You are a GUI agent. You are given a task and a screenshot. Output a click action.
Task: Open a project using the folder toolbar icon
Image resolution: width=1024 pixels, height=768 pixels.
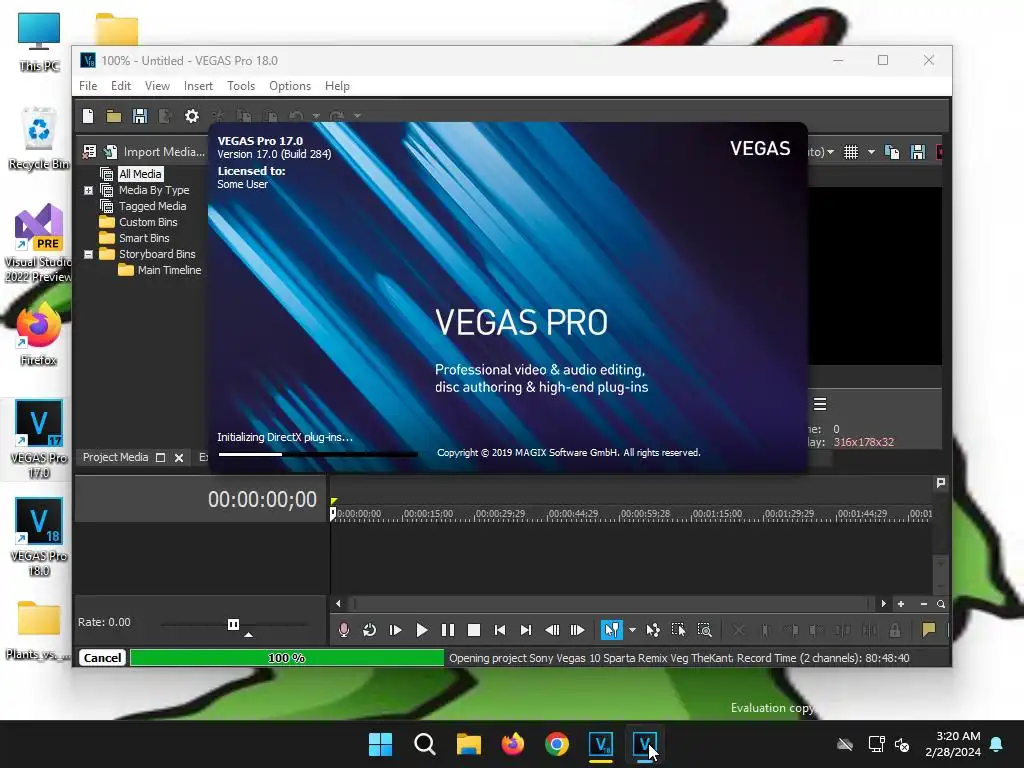tap(114, 116)
